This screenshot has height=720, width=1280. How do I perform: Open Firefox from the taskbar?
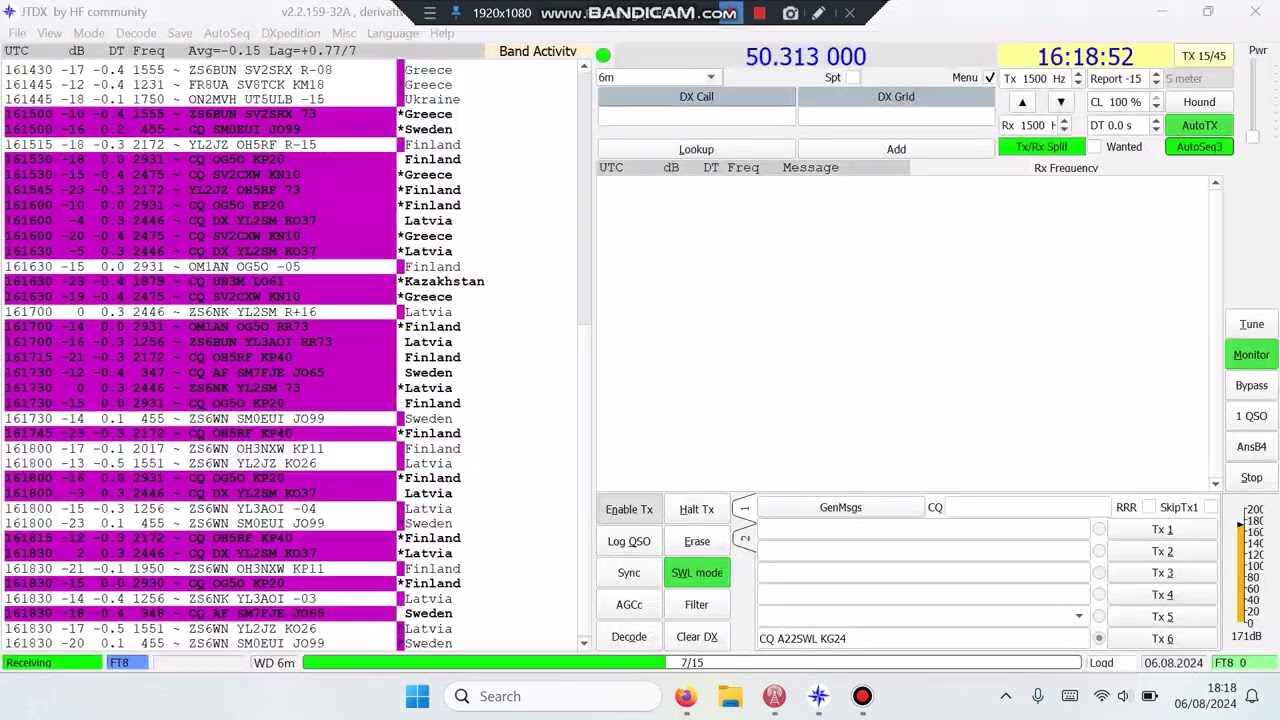pos(685,696)
